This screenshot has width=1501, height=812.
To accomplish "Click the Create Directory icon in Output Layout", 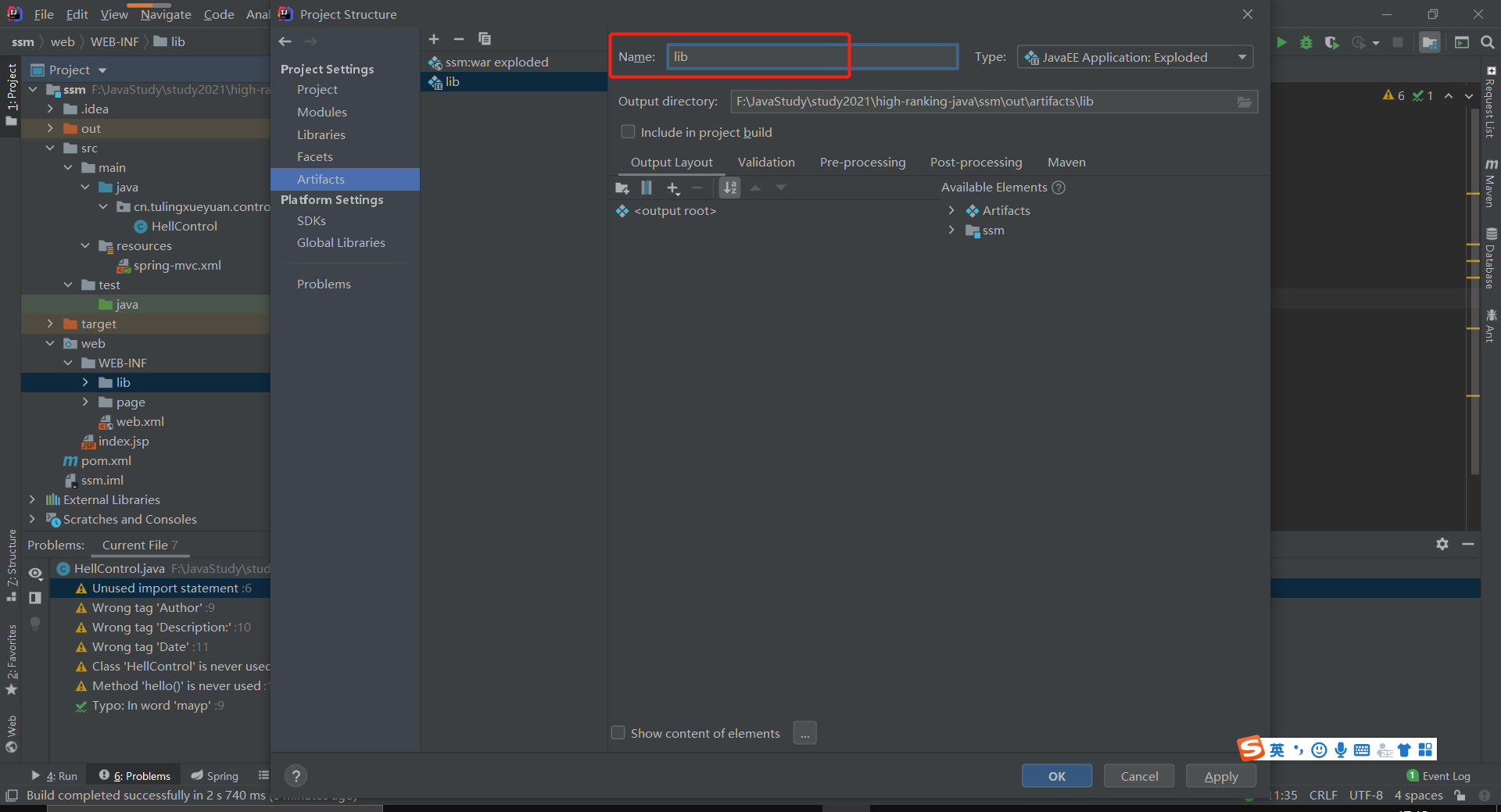I will pyautogui.click(x=622, y=188).
